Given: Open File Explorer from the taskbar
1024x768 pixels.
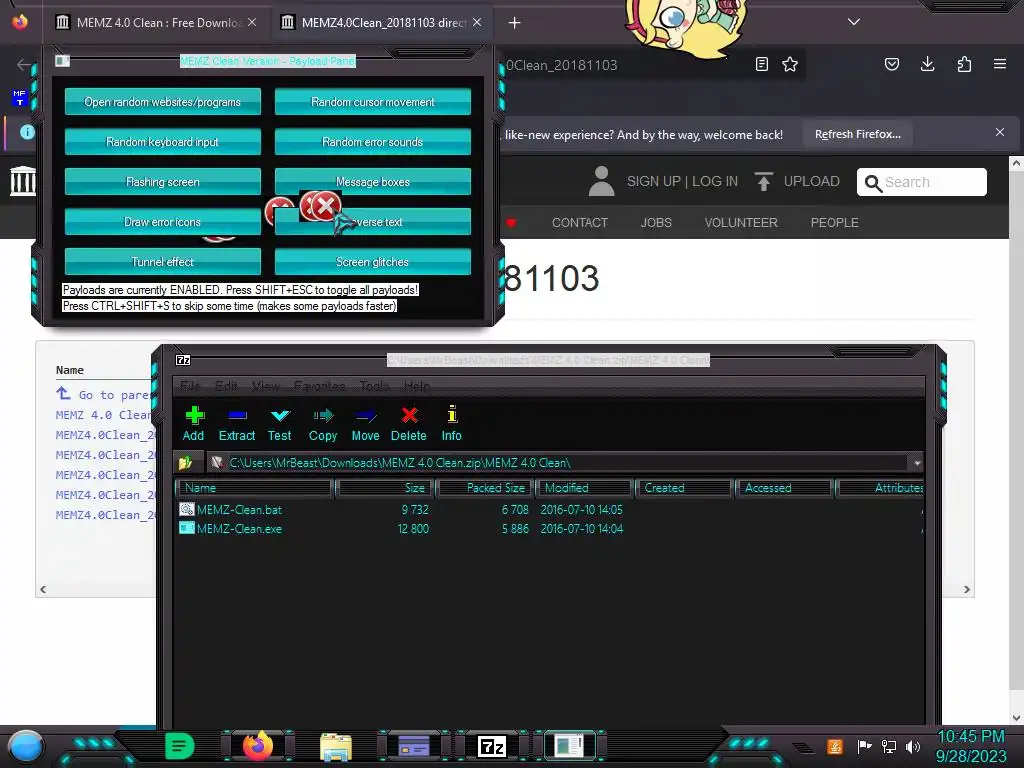Looking at the screenshot, I should pos(336,746).
